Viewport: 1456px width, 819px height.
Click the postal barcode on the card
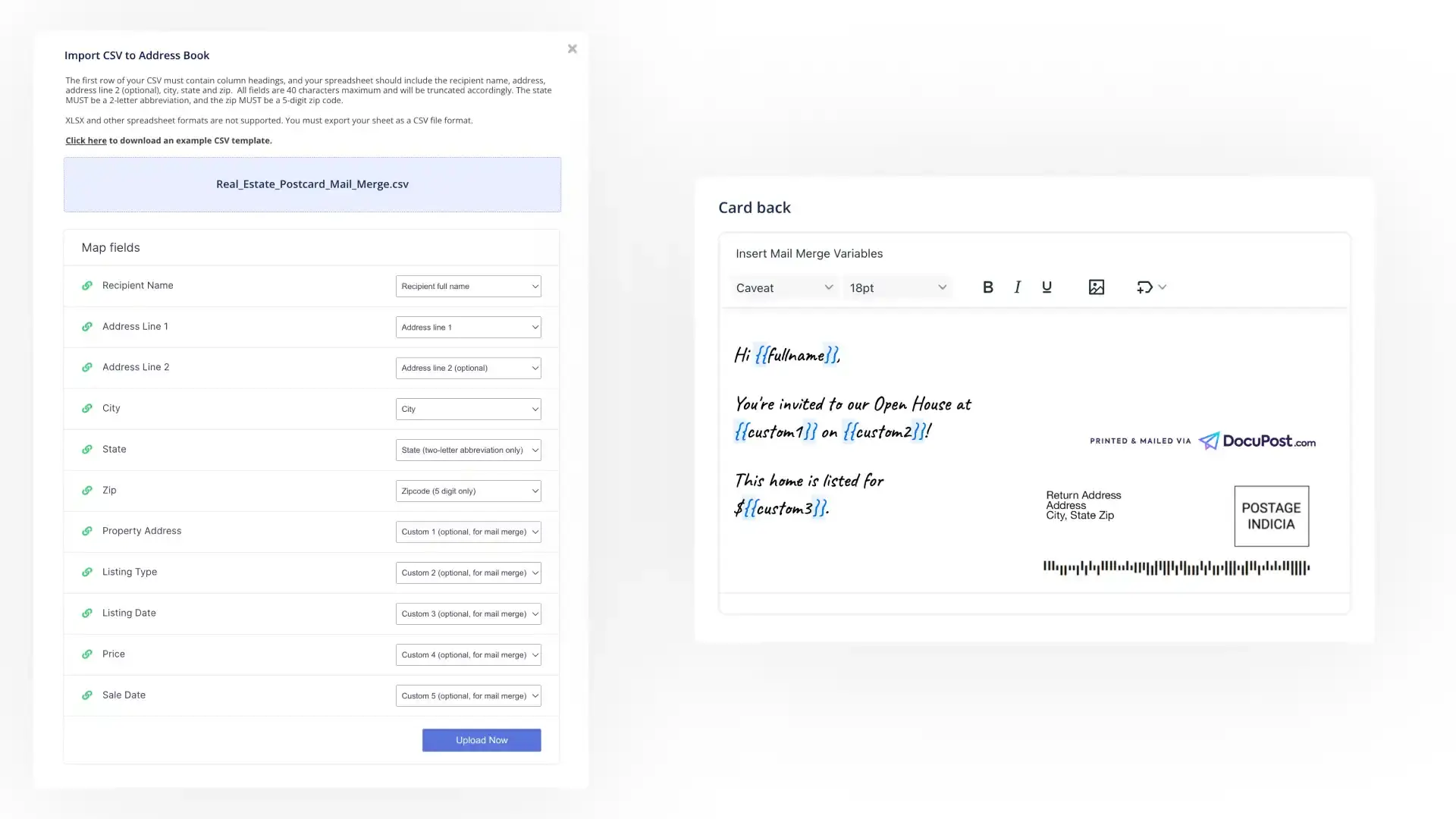pos(1176,567)
